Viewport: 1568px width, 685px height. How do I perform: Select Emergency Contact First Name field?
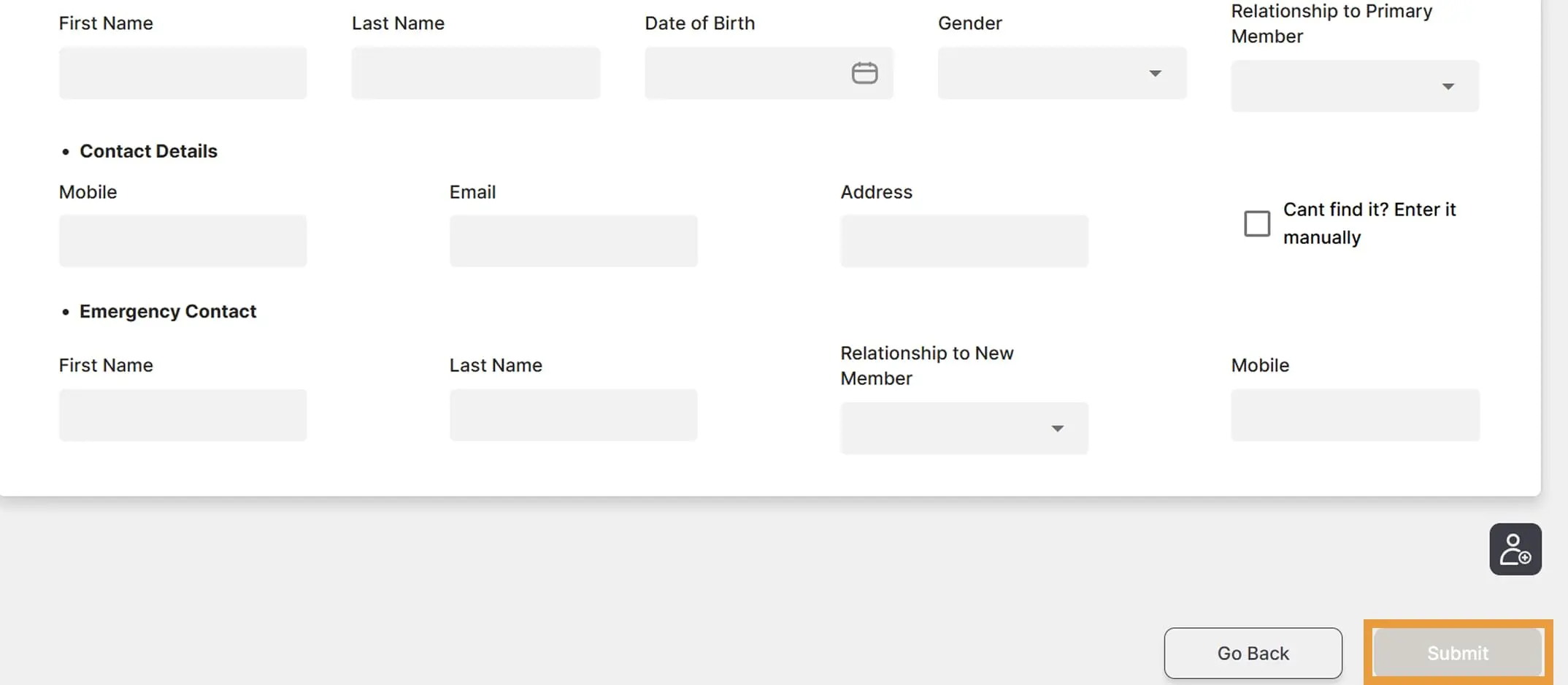click(x=182, y=415)
